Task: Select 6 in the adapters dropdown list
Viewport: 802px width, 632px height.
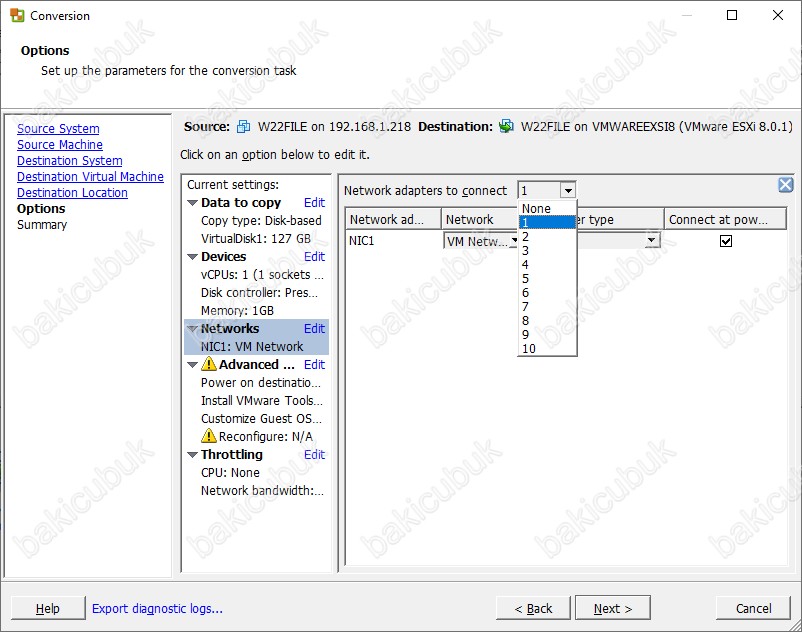Action: tap(547, 292)
